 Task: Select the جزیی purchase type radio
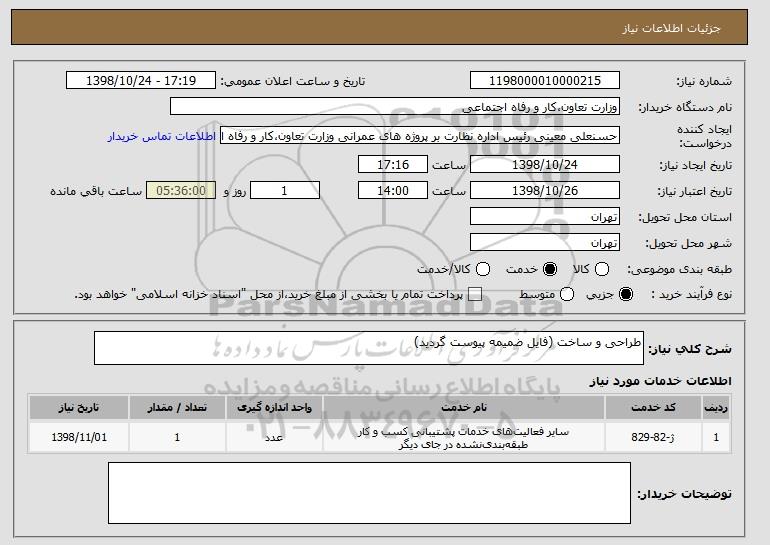pos(626,294)
